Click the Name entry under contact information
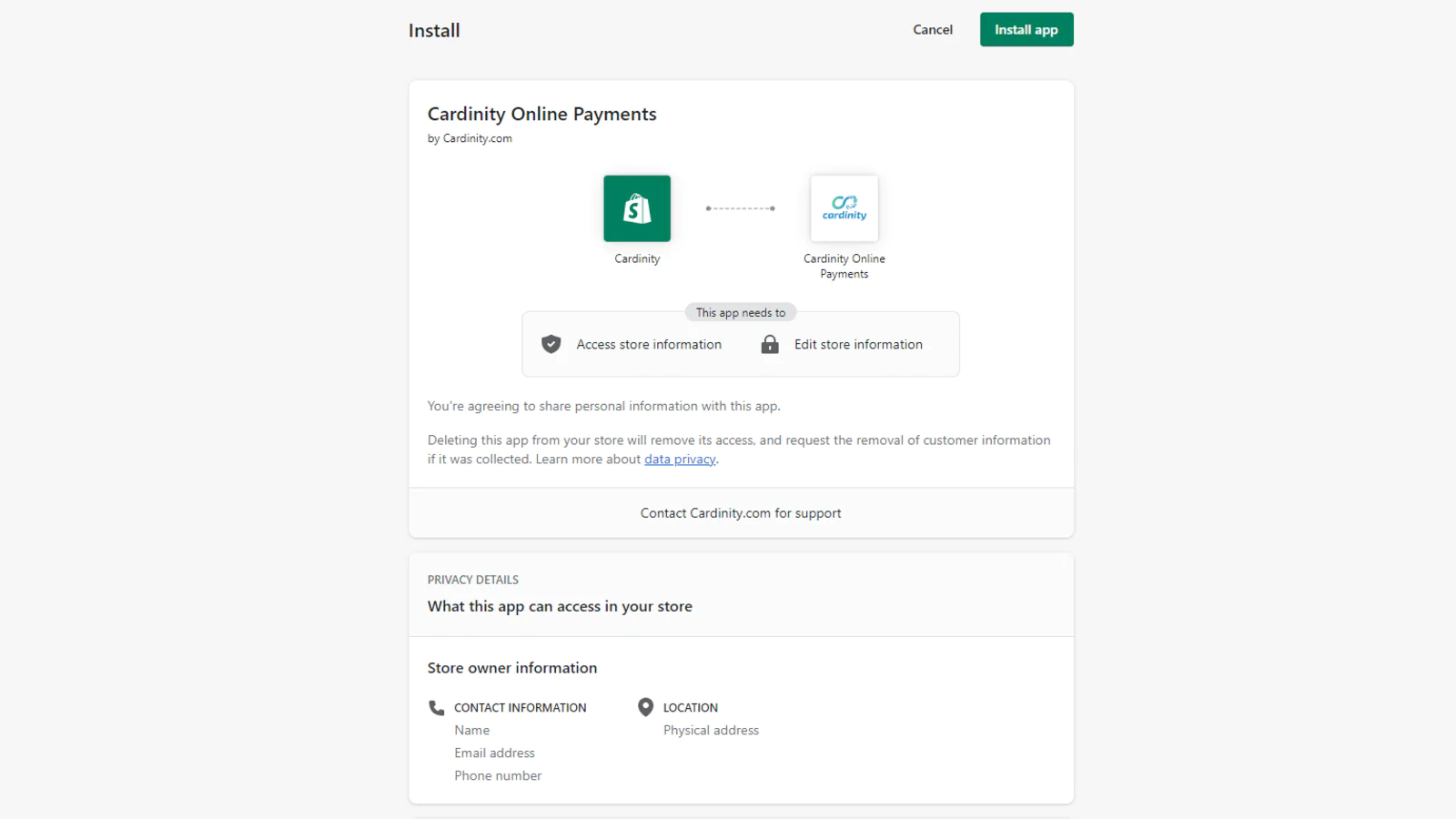The width and height of the screenshot is (1456, 819). click(x=472, y=731)
